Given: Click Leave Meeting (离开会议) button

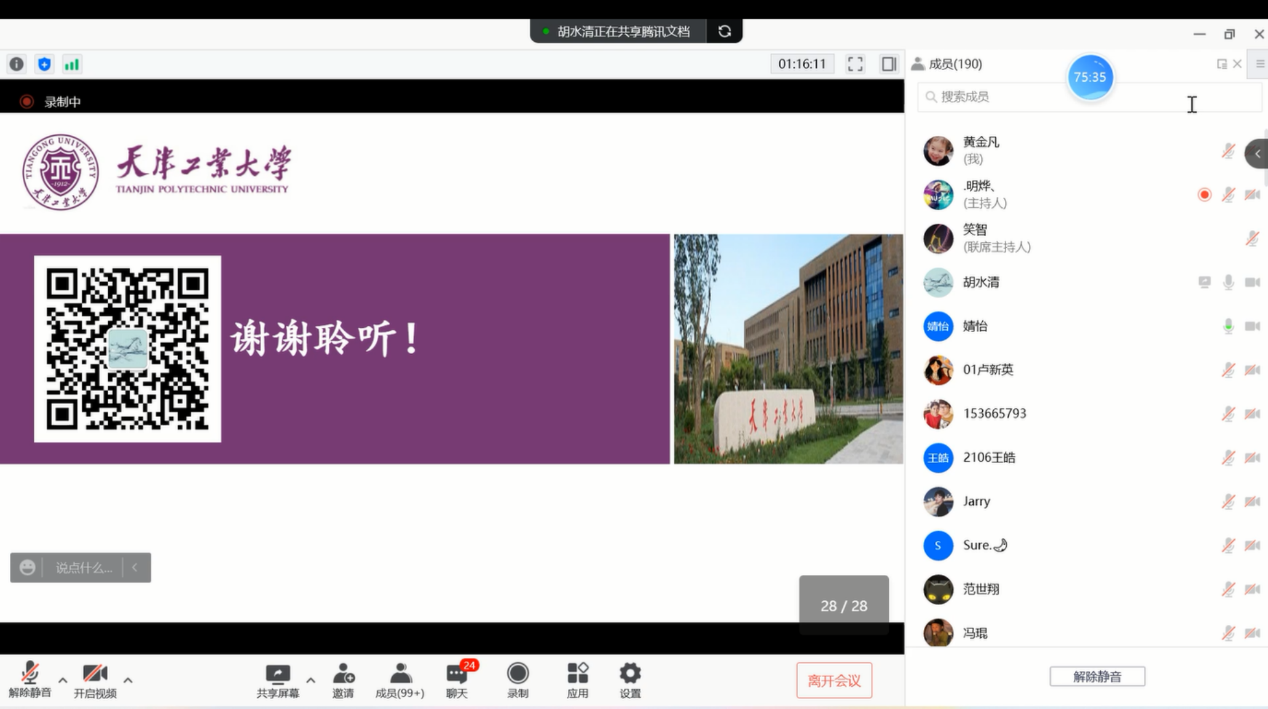Looking at the screenshot, I should pyautogui.click(x=834, y=681).
